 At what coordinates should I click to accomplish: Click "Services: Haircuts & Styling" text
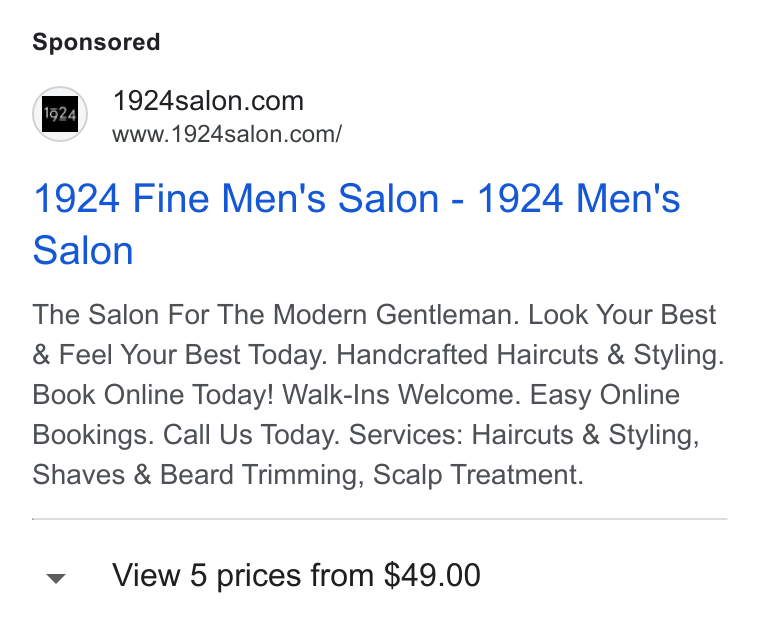tap(524, 435)
